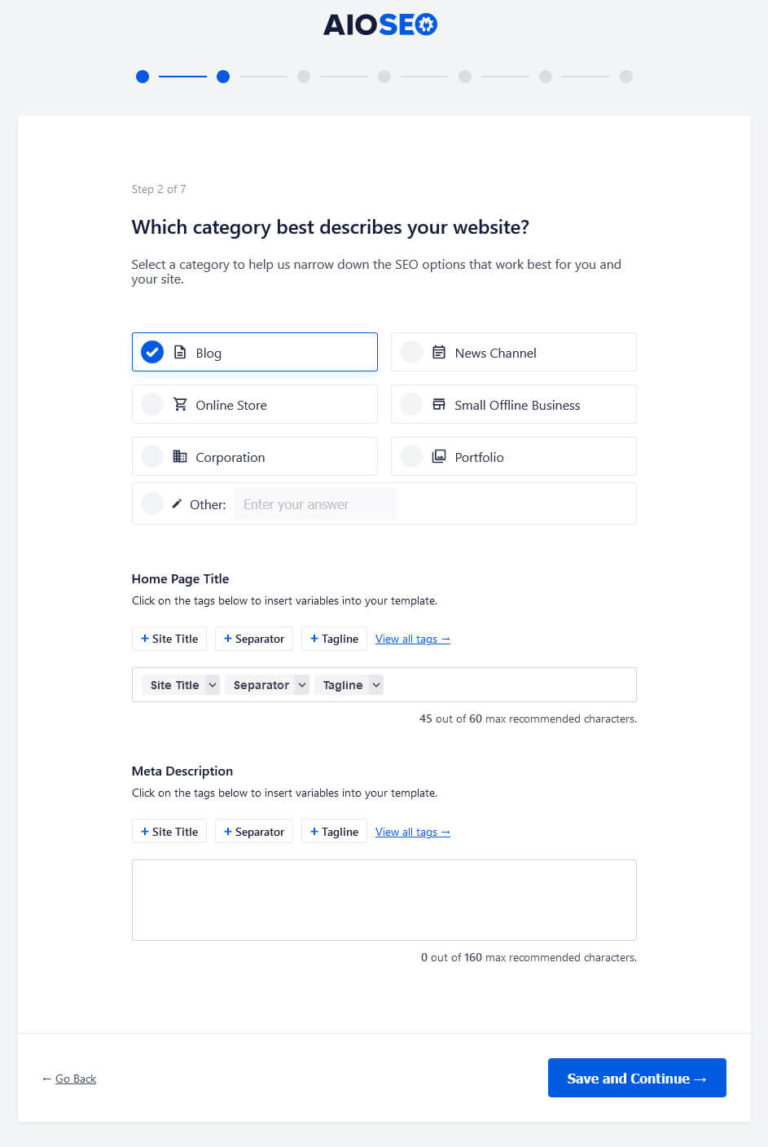The height and width of the screenshot is (1147, 768).
Task: Click View all tags under Home Page Title
Action: tap(412, 638)
